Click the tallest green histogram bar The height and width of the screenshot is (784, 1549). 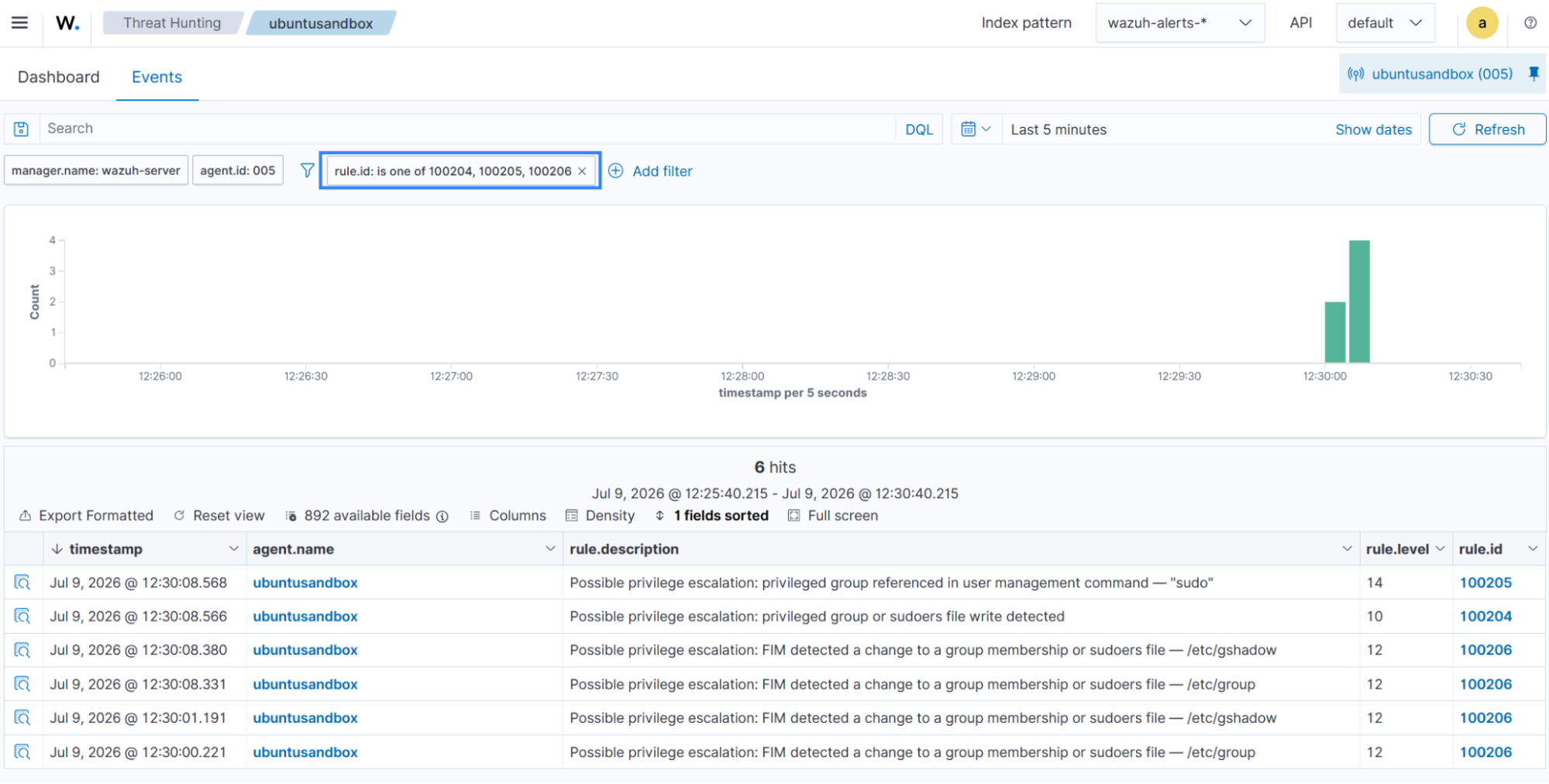point(1359,301)
